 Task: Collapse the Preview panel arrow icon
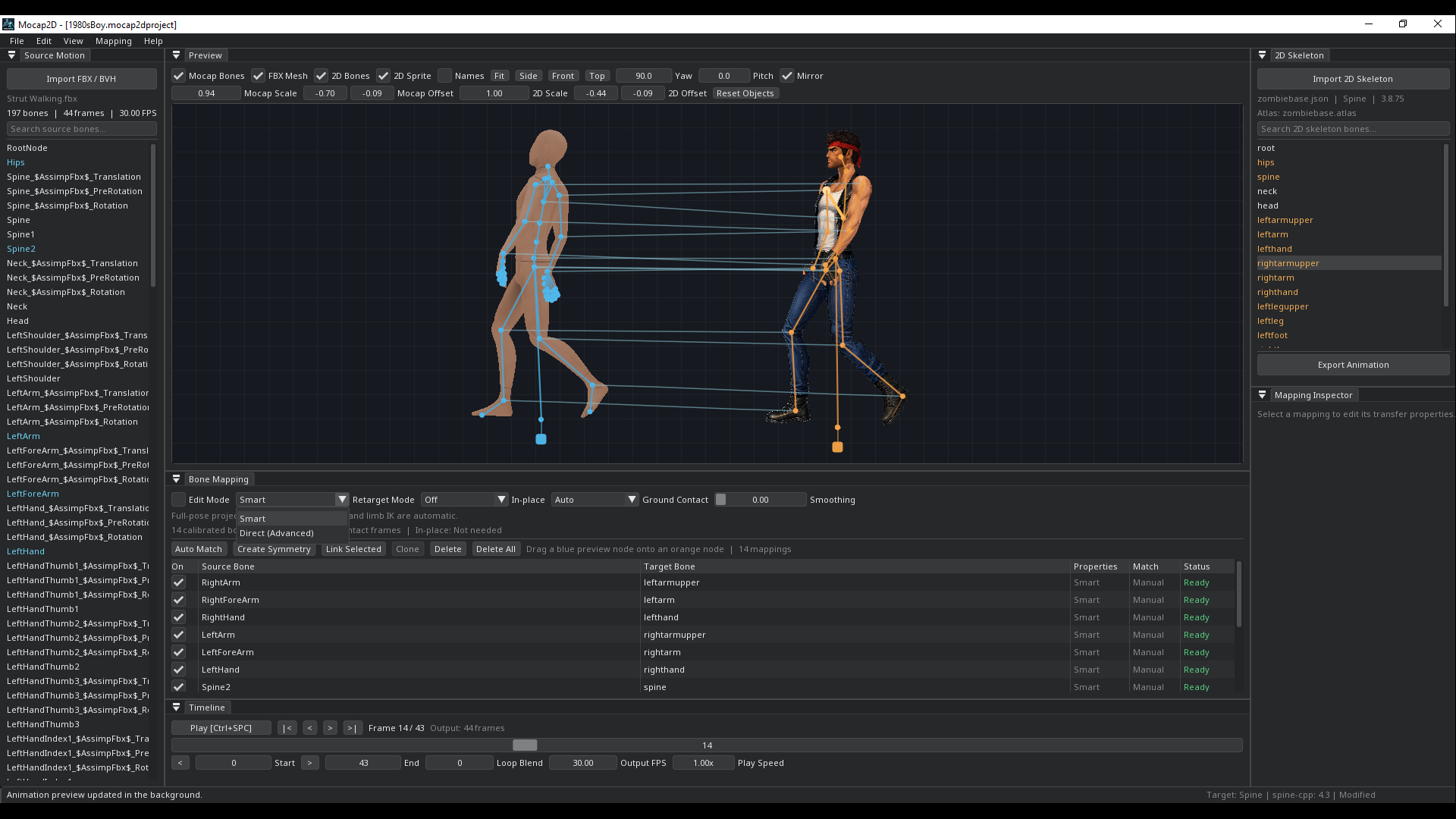coord(176,55)
